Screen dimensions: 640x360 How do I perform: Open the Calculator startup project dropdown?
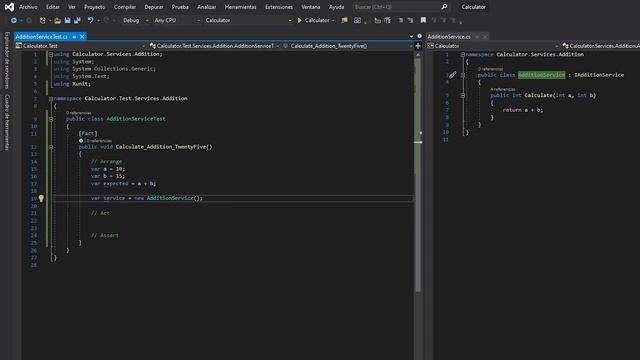point(248,20)
